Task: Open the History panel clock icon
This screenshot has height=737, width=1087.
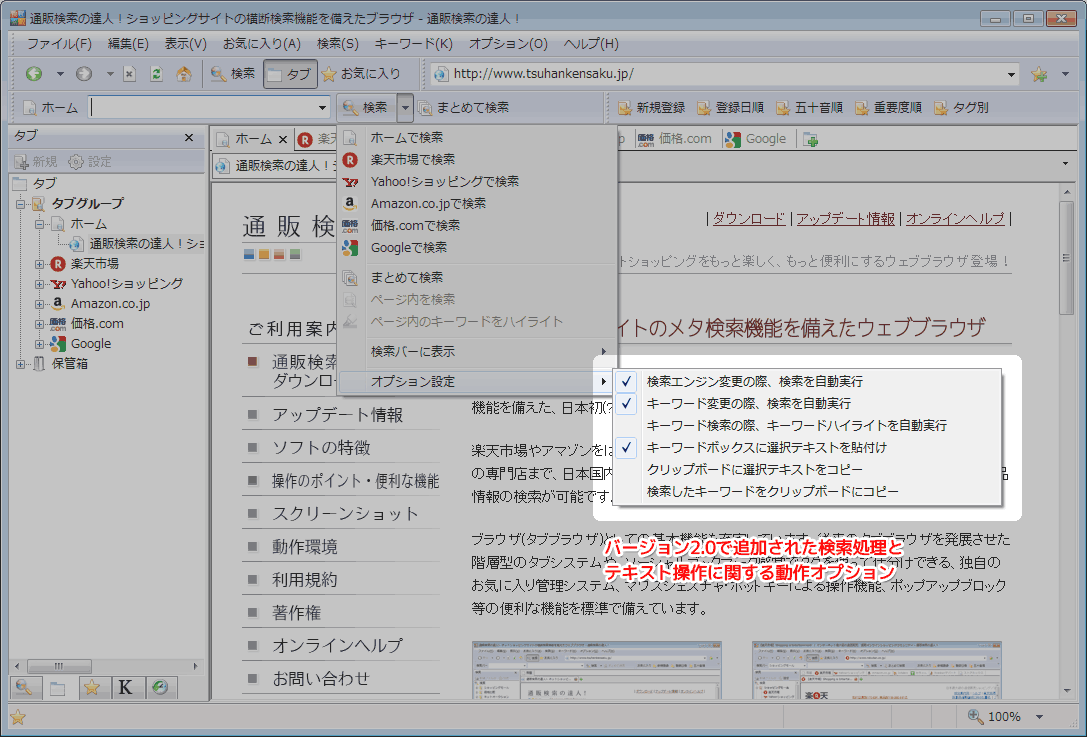Action: click(159, 687)
